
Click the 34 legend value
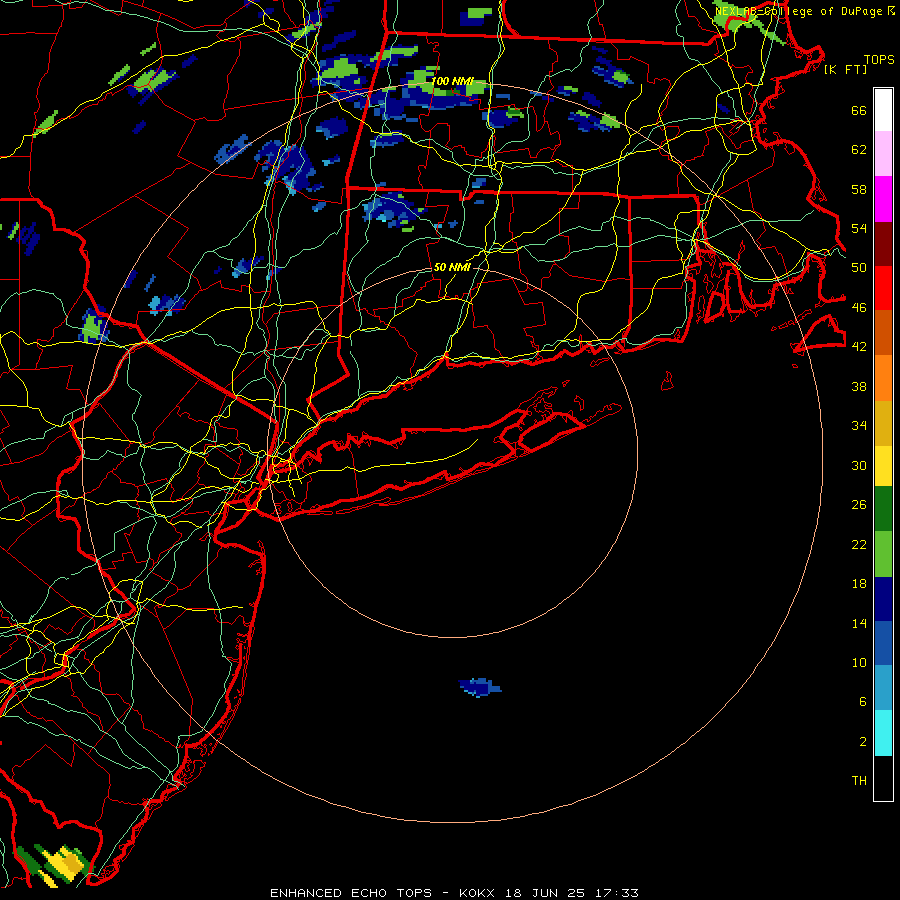pos(859,425)
